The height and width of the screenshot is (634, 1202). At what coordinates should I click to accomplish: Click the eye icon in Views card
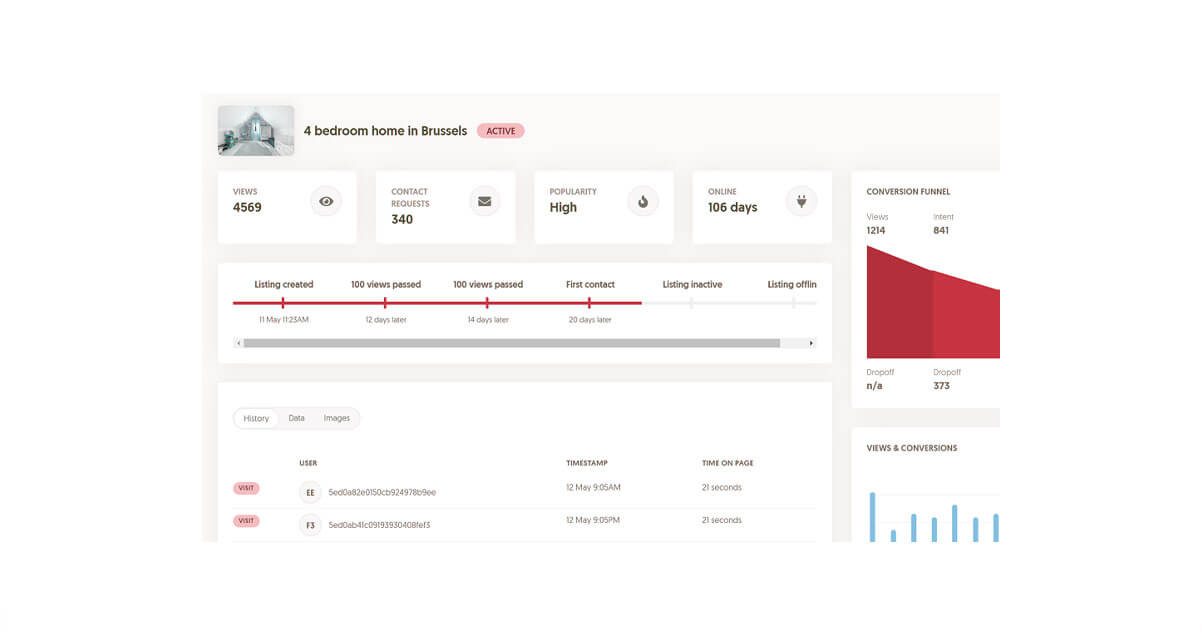[326, 201]
